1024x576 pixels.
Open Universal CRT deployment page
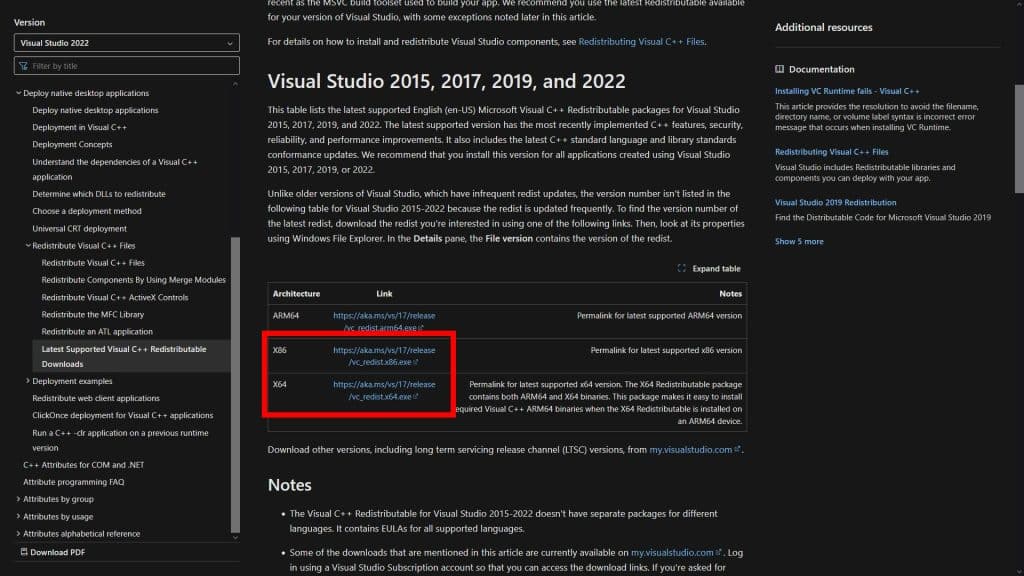[x=80, y=229]
